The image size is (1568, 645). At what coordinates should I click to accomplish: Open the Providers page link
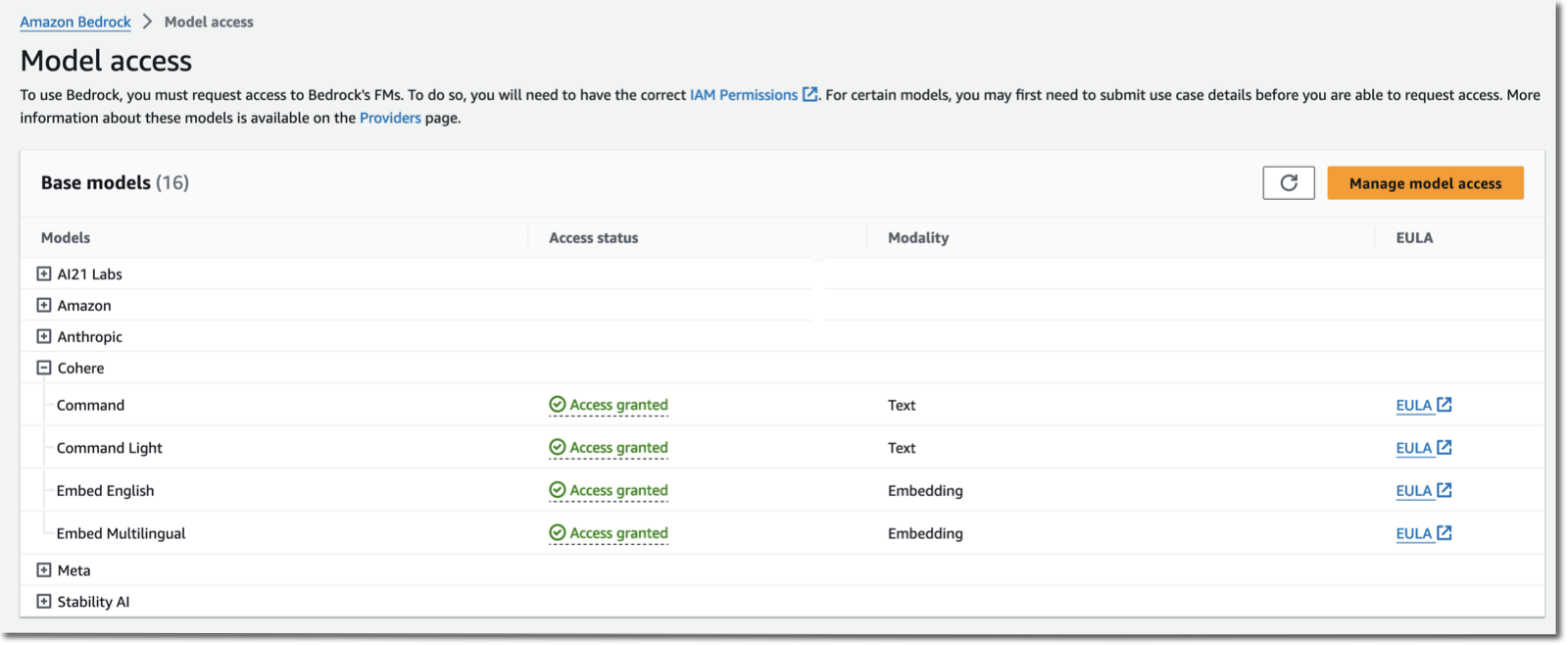tap(390, 118)
